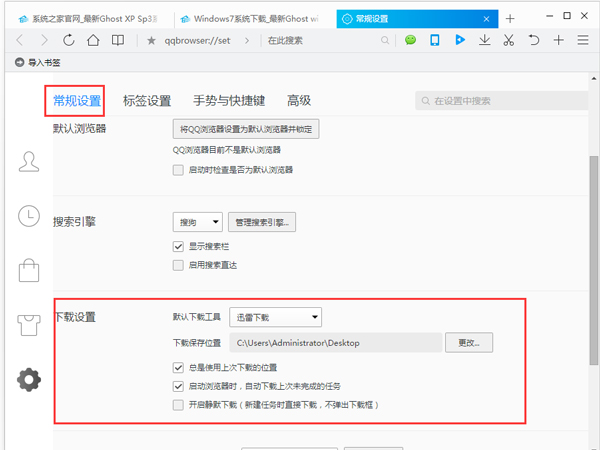Open the skin shirt sidebar icon
Image resolution: width=600 pixels, height=450 pixels.
click(29, 325)
